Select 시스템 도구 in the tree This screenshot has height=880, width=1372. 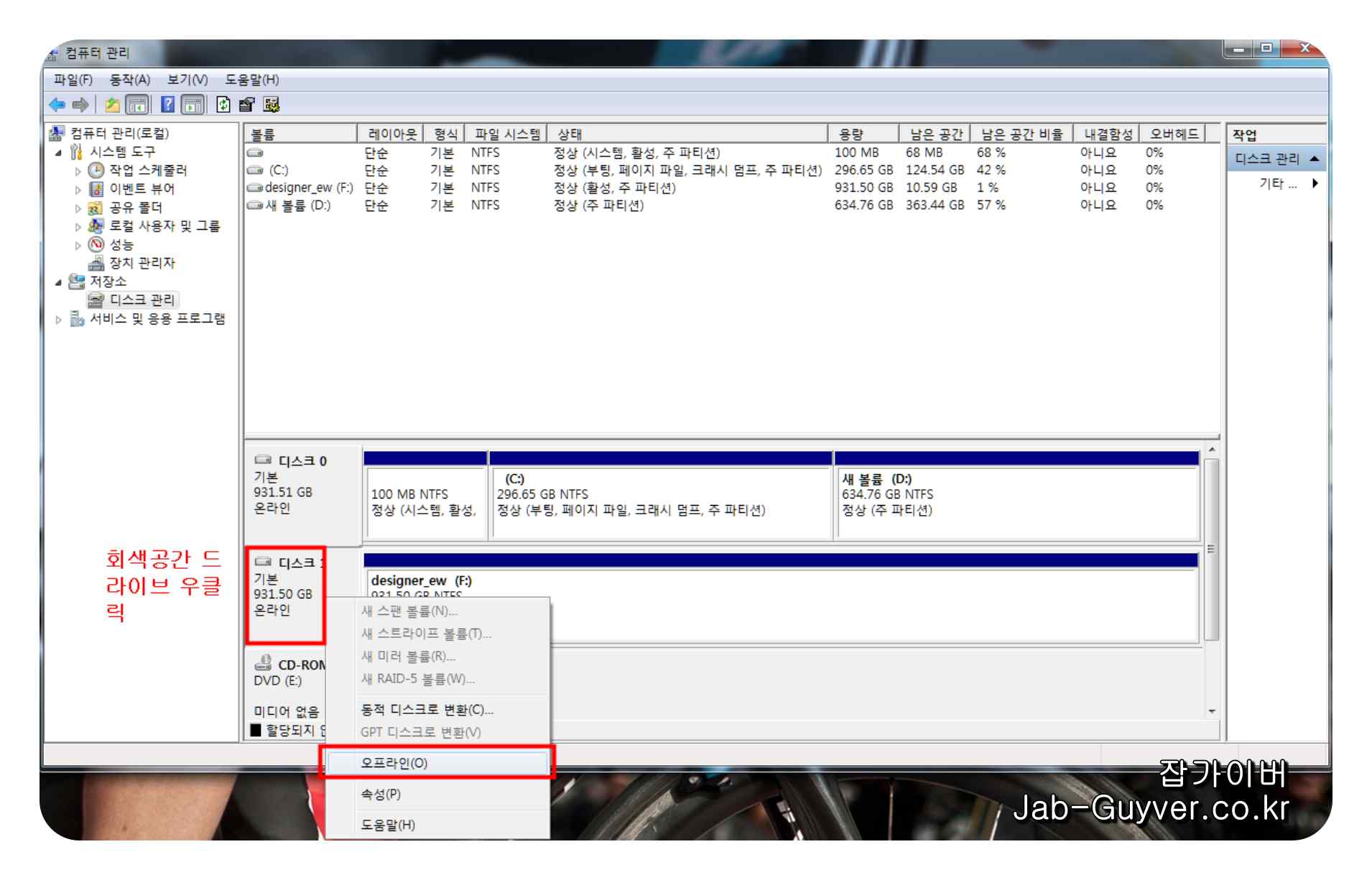pyautogui.click(x=123, y=152)
